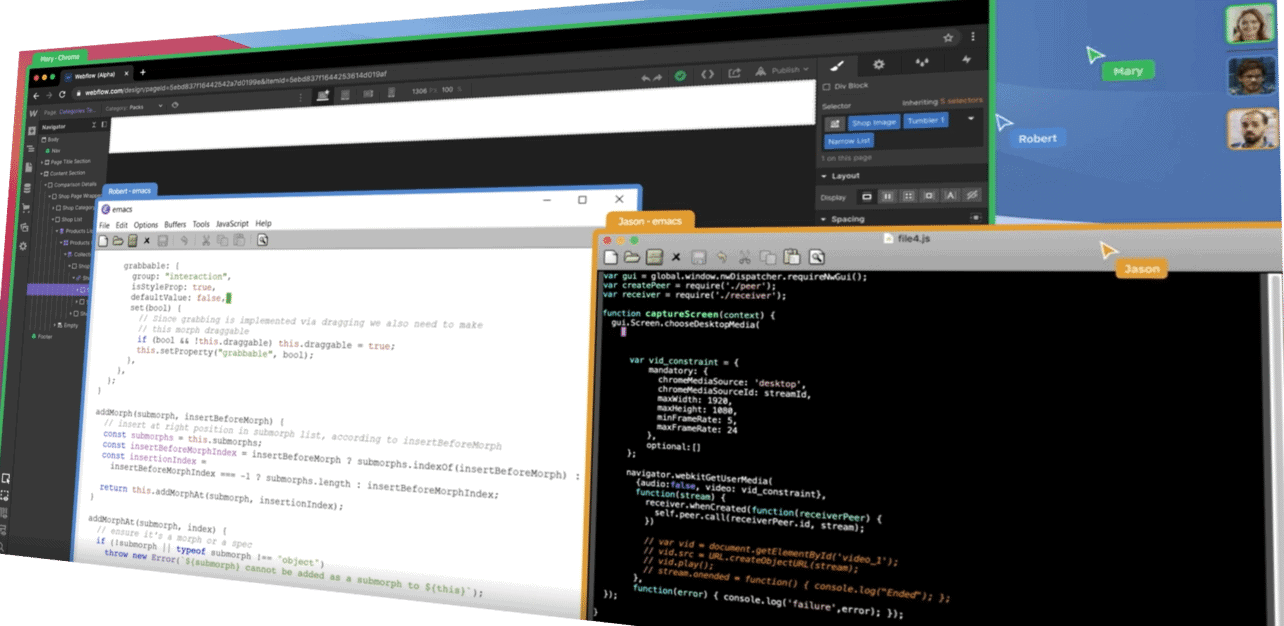Screen dimensions: 1284x626
Task: Select the Cut scissors icon in Jason's emacs
Action: 745,256
